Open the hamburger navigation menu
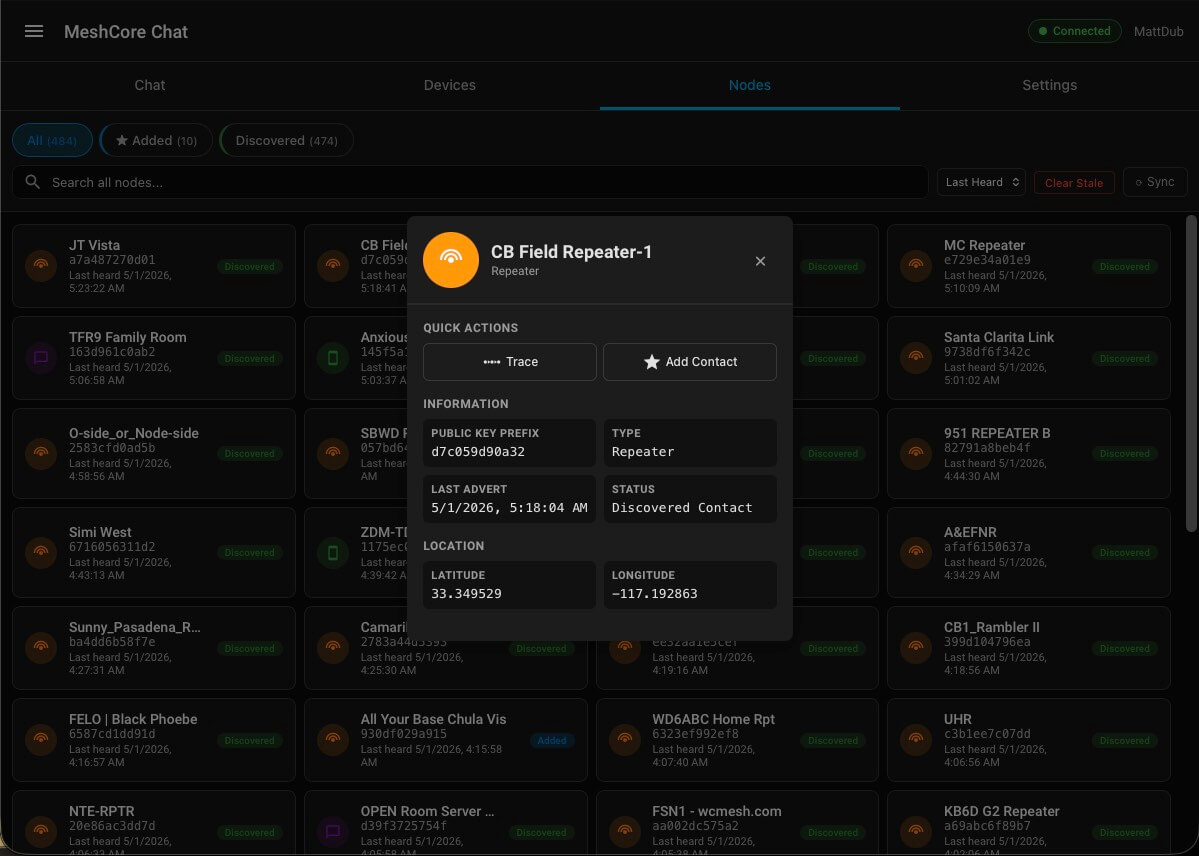1199x856 pixels. tap(34, 31)
